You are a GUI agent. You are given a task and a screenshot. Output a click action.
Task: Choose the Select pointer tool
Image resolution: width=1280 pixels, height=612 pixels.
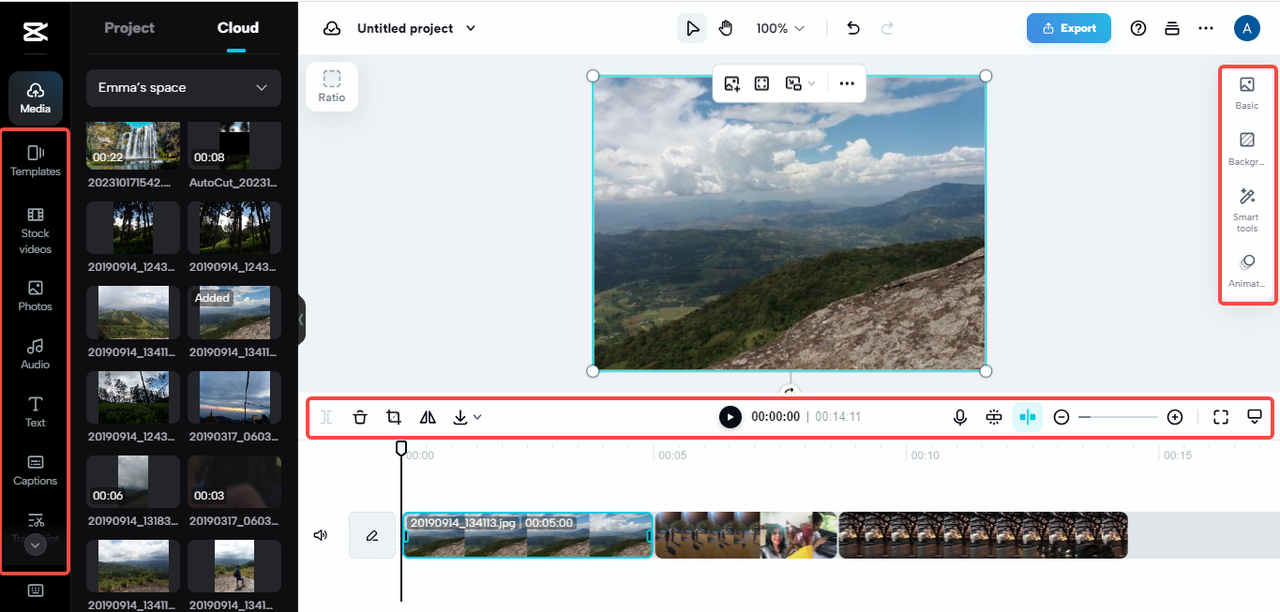pos(692,28)
